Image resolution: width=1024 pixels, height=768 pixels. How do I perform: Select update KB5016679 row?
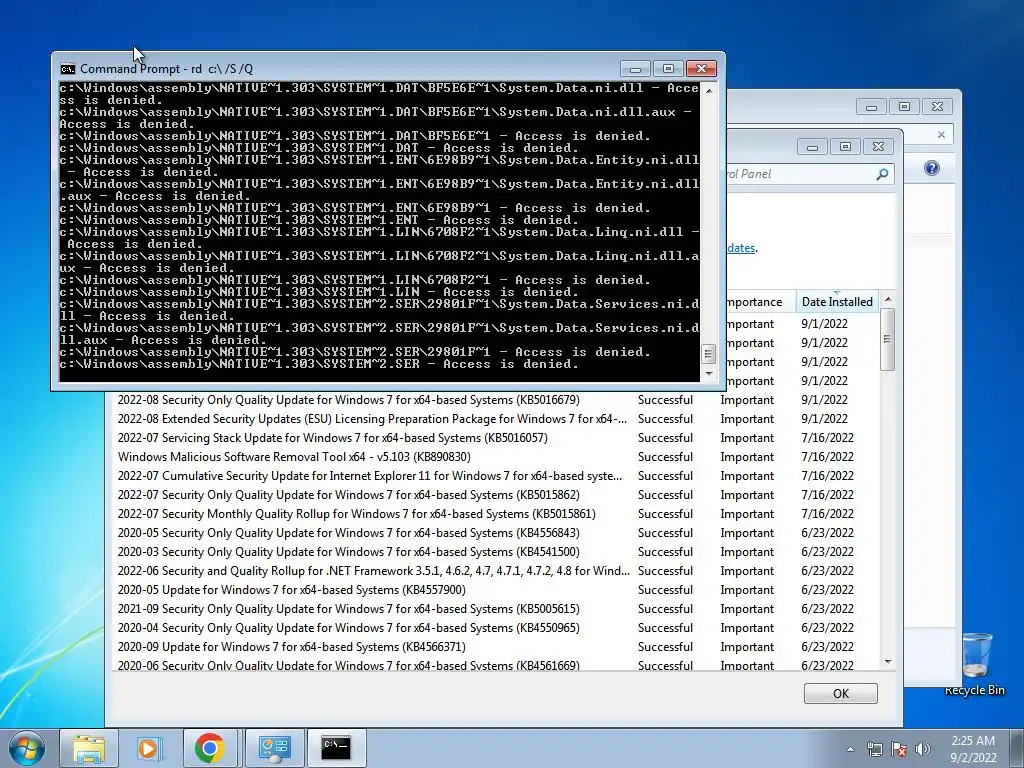[x=494, y=400]
